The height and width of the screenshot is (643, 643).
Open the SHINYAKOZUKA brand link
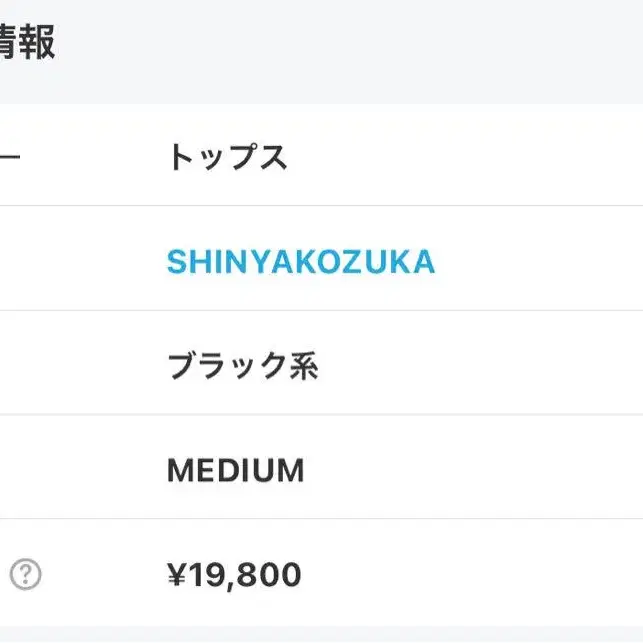[301, 262]
